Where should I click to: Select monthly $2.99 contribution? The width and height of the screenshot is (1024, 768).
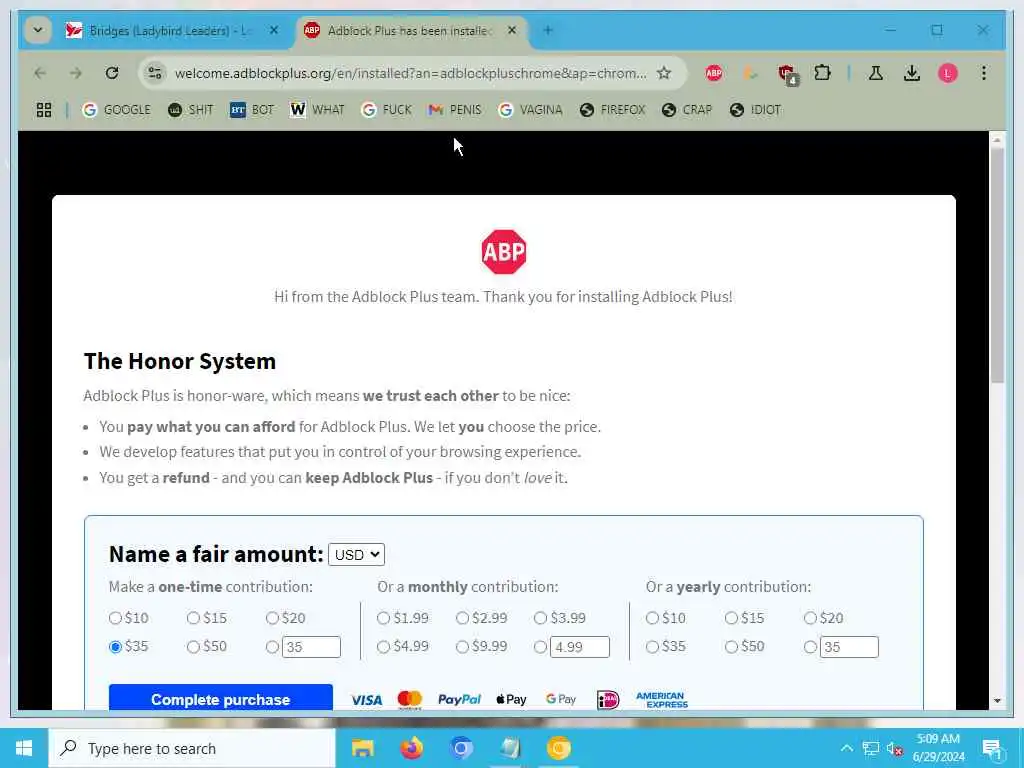[462, 618]
